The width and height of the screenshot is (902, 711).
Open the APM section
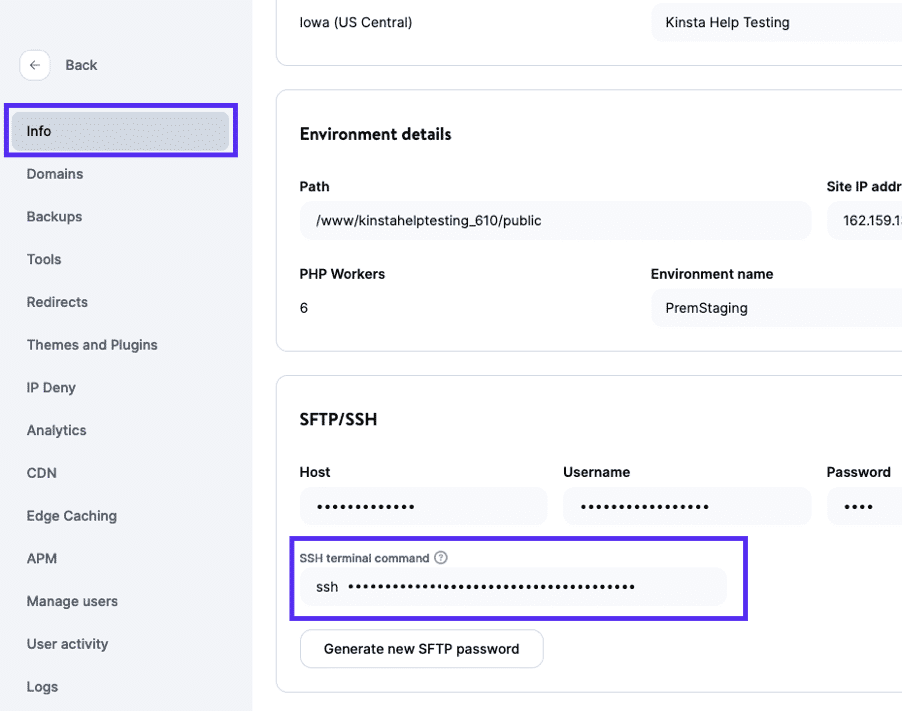[x=41, y=558]
